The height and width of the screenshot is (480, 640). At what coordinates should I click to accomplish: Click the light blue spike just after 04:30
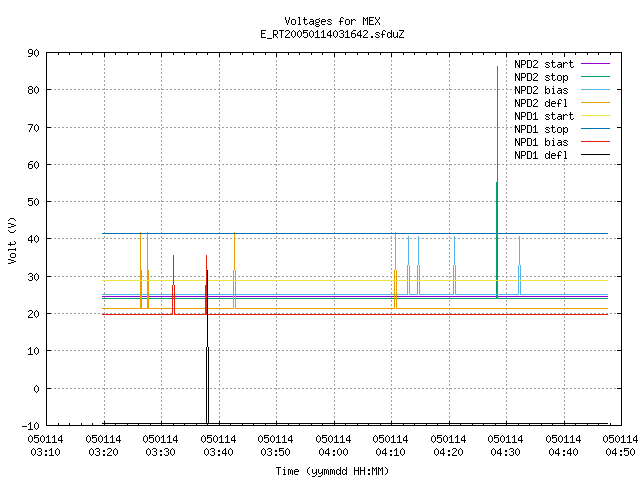519,265
